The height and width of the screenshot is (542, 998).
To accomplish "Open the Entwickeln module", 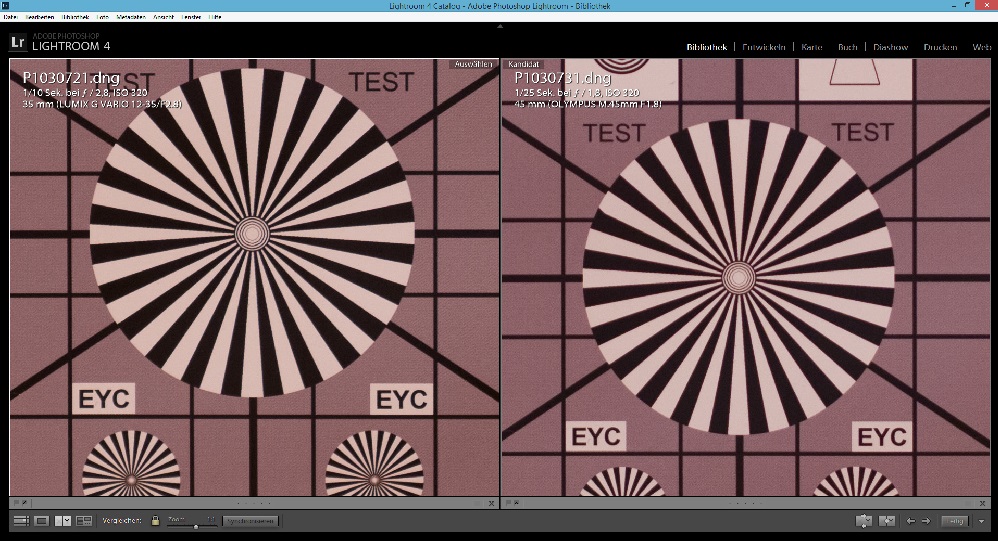I will tap(765, 47).
